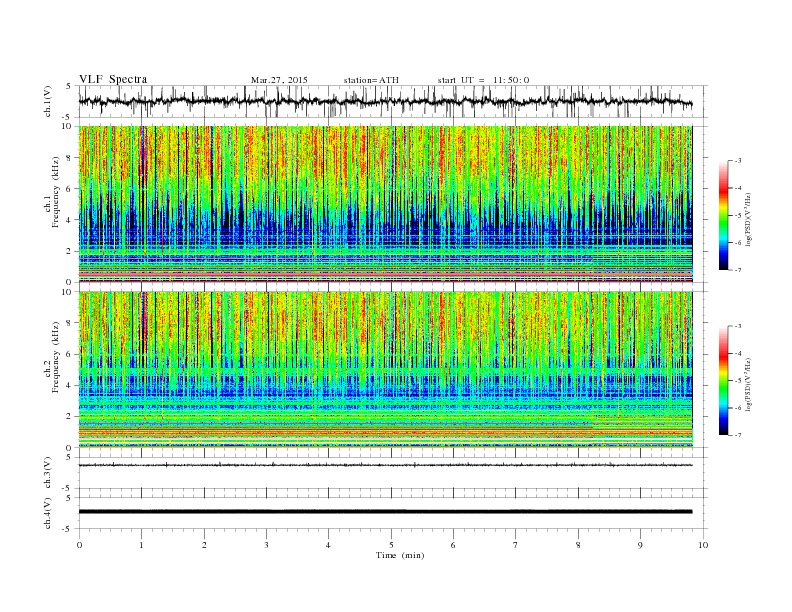
Task: Click the "-3" tick on ch.1 colorbar
Action: pyautogui.click(x=737, y=161)
